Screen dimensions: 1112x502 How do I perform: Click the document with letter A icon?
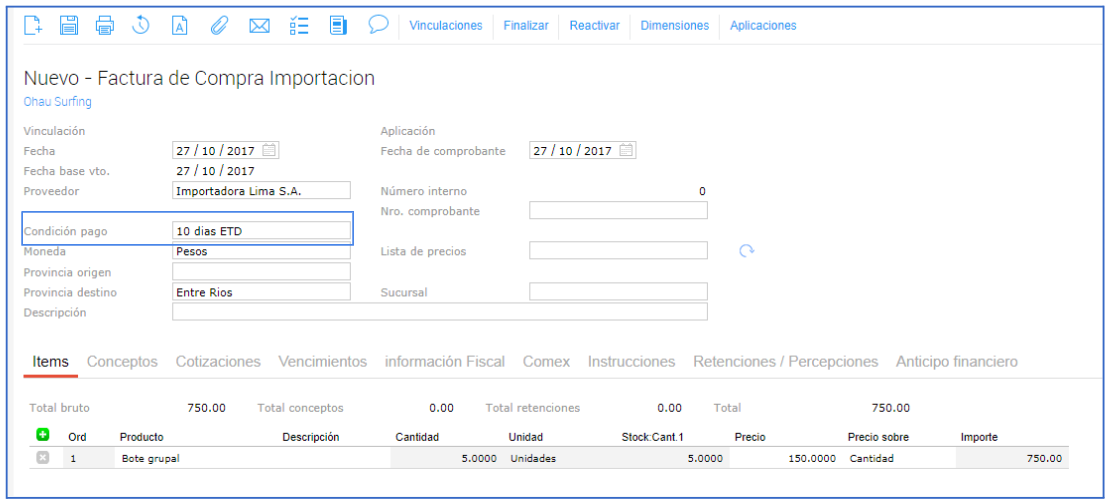180,26
